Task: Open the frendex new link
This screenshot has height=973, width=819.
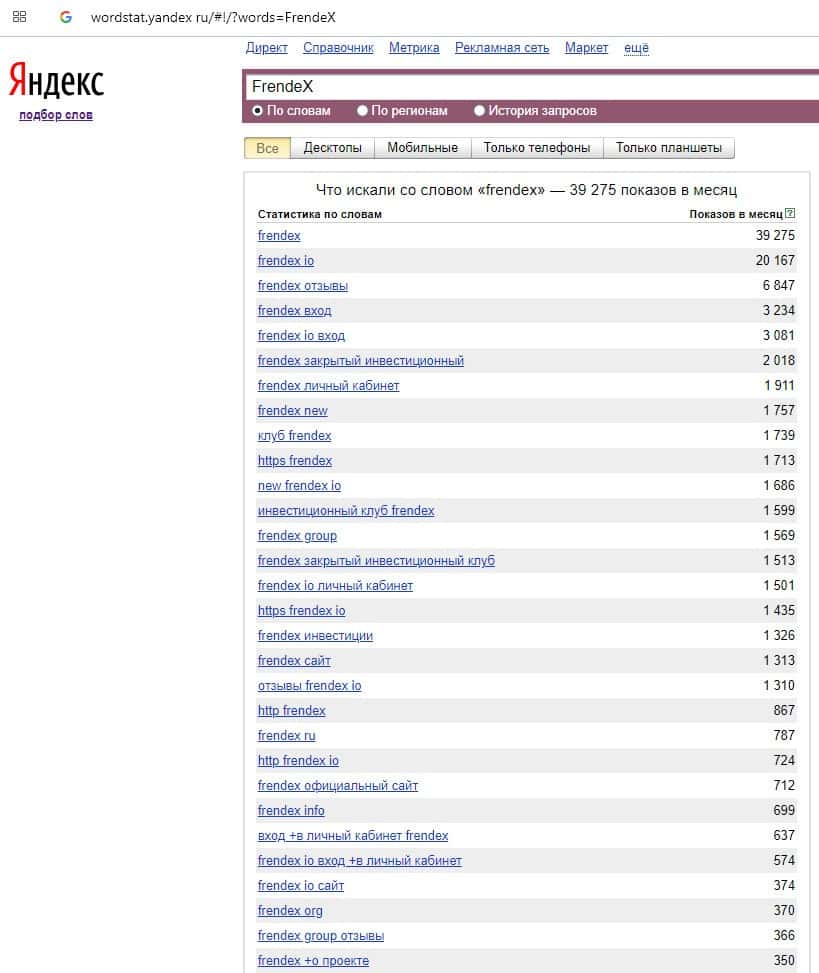Action: [293, 410]
